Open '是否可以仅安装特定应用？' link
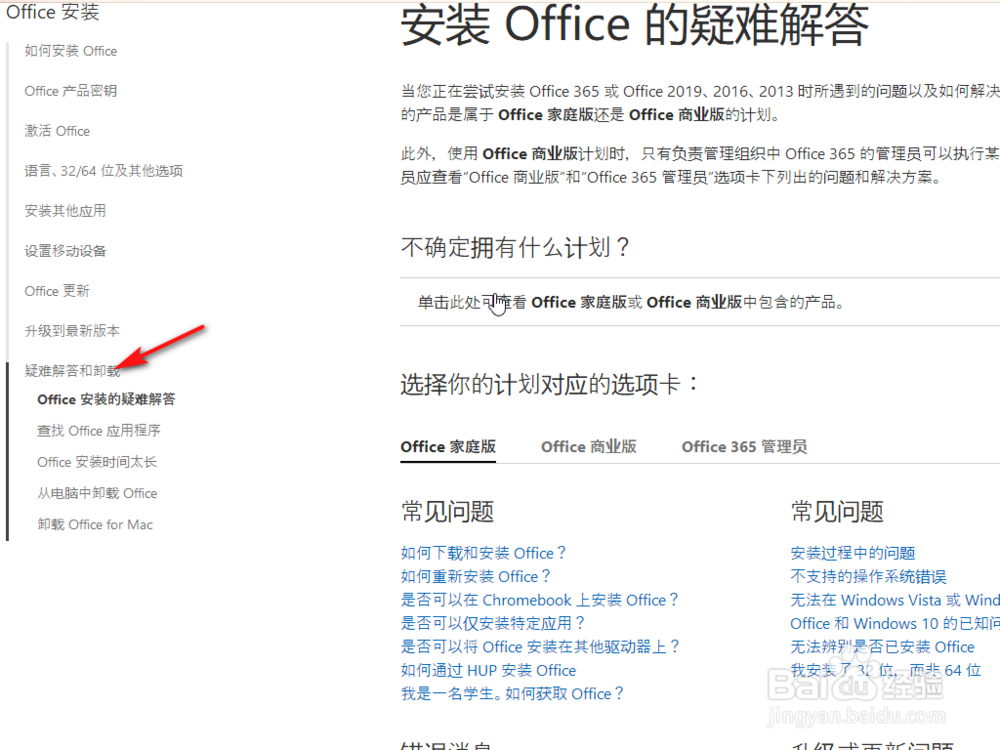 pyautogui.click(x=493, y=624)
